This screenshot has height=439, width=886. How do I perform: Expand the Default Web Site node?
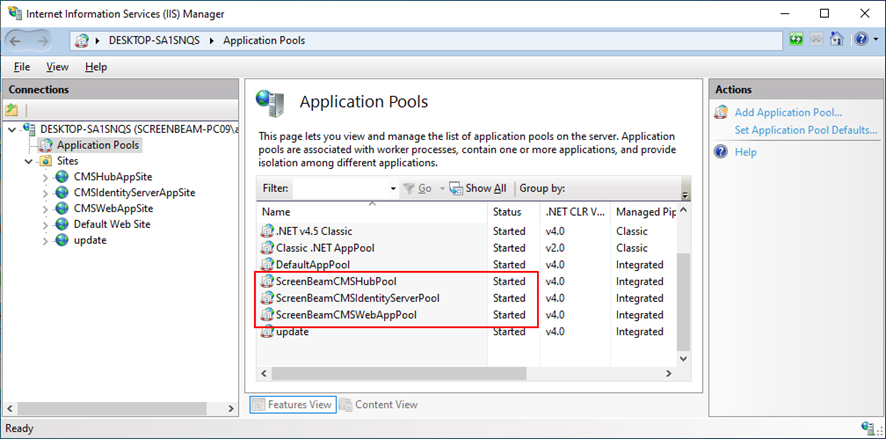(x=45, y=225)
